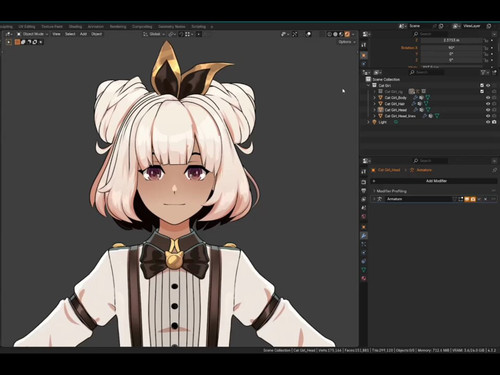Image resolution: width=500 pixels, height=375 pixels.
Task: Click the Rotation X value 90° field
Action: pyautogui.click(x=451, y=48)
